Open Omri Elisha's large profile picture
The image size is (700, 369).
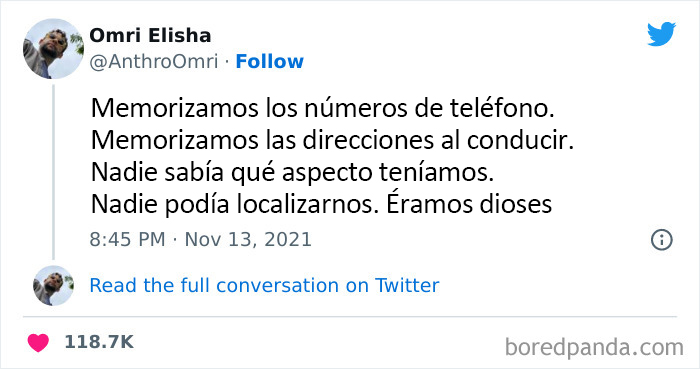(x=53, y=49)
